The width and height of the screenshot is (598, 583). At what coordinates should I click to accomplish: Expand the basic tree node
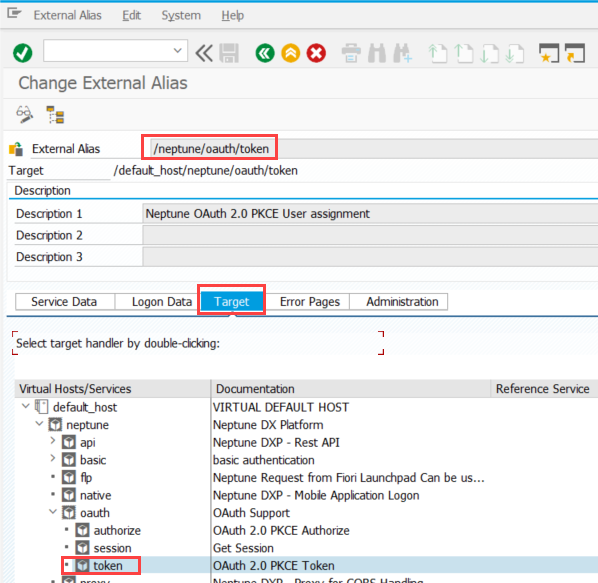53,459
